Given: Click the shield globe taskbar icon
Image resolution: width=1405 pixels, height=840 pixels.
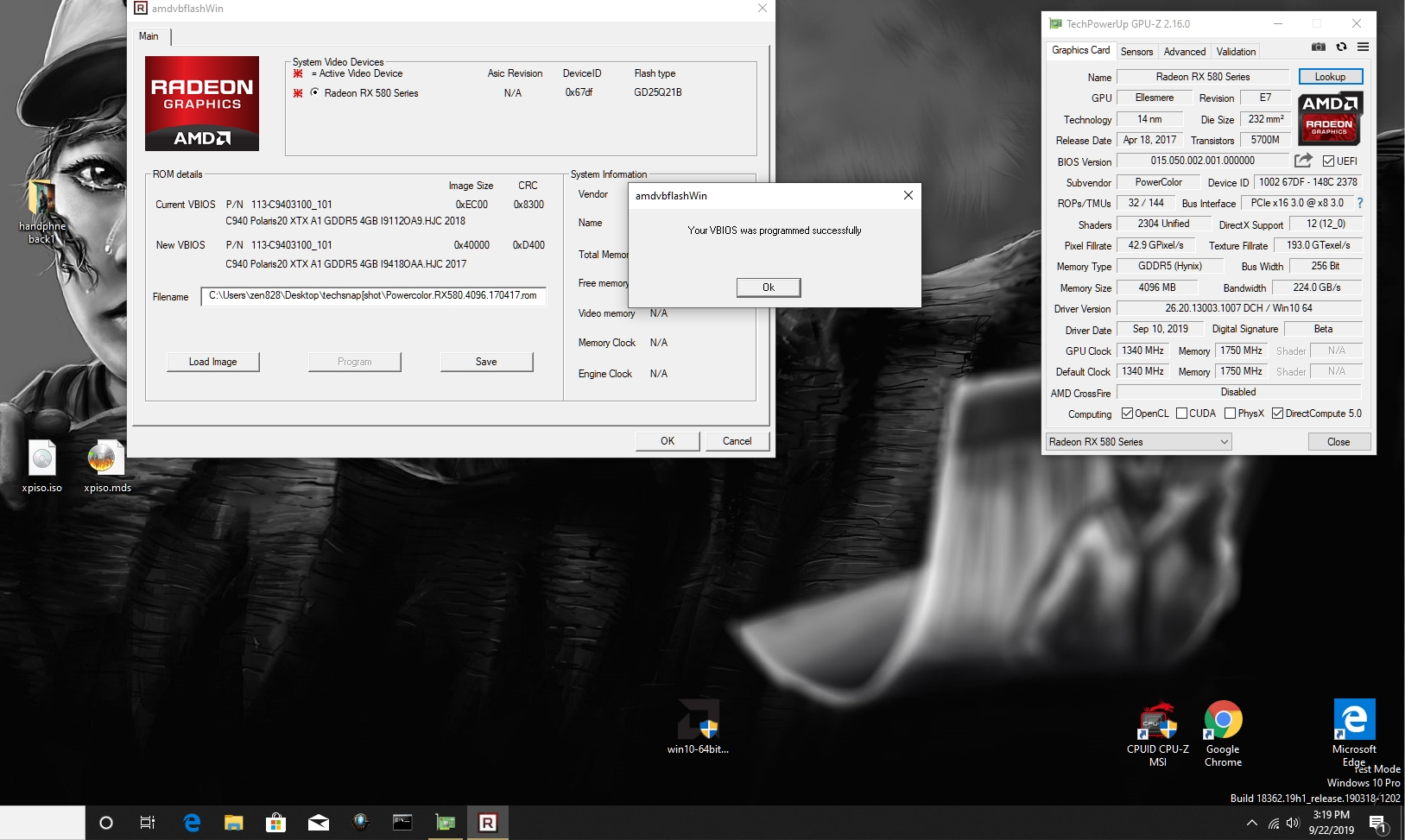Looking at the screenshot, I should coord(360,823).
